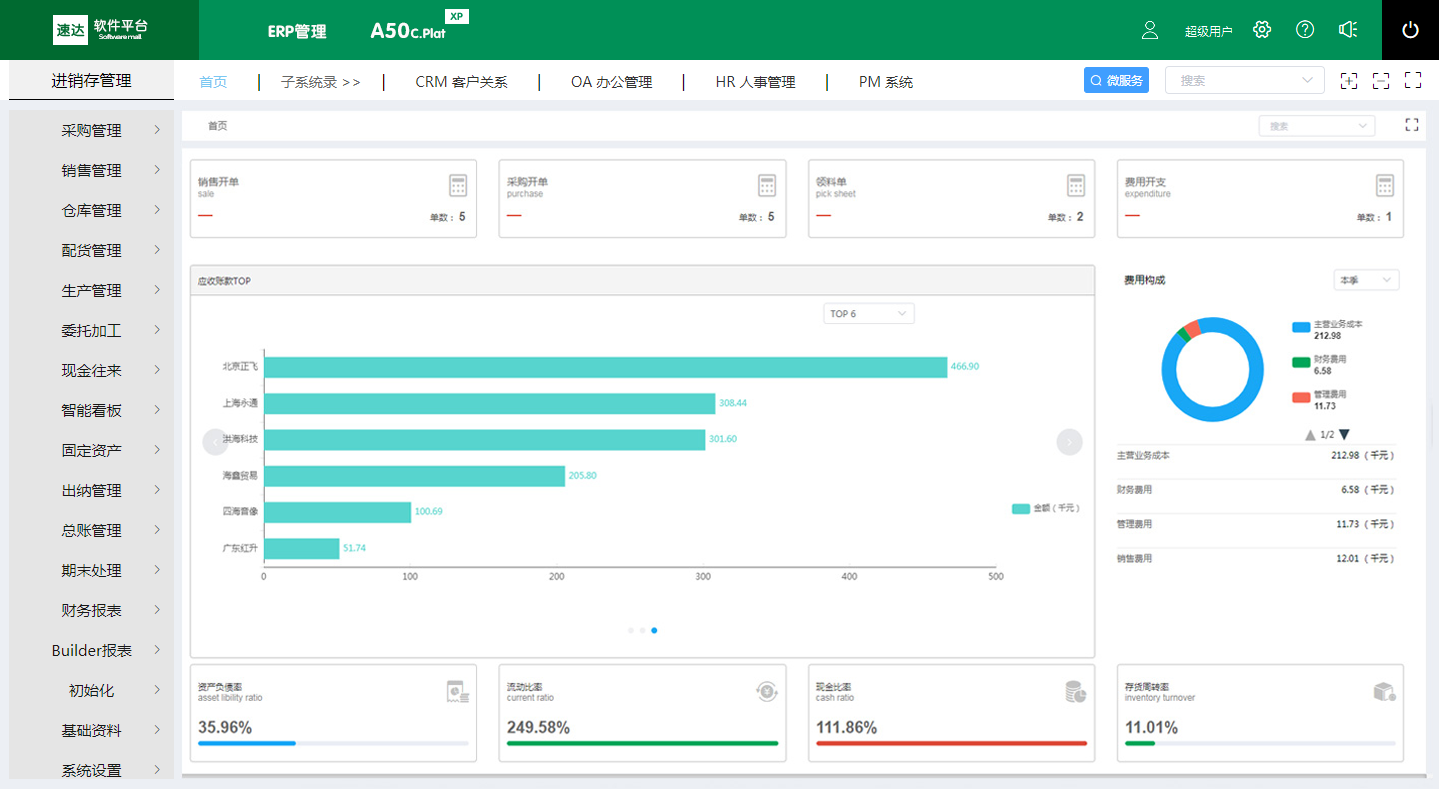Click the user profile icon

tap(1150, 30)
